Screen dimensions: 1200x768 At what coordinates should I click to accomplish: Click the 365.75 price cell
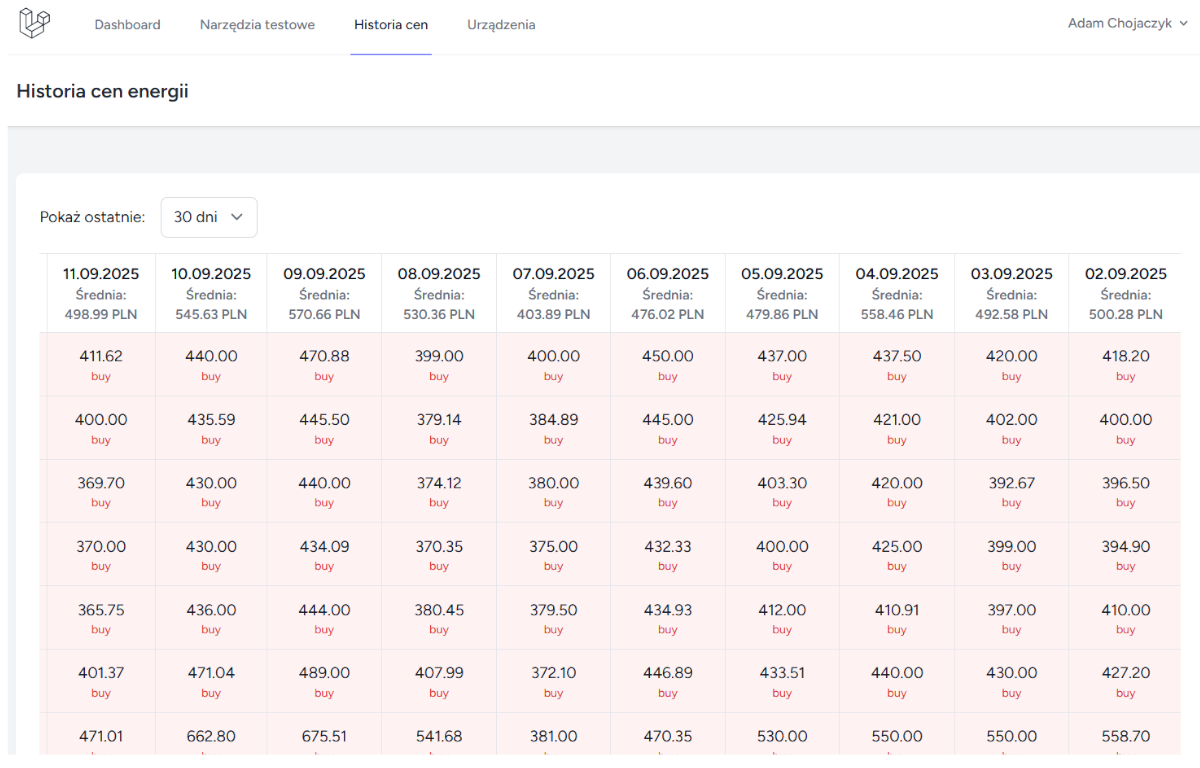click(x=101, y=618)
